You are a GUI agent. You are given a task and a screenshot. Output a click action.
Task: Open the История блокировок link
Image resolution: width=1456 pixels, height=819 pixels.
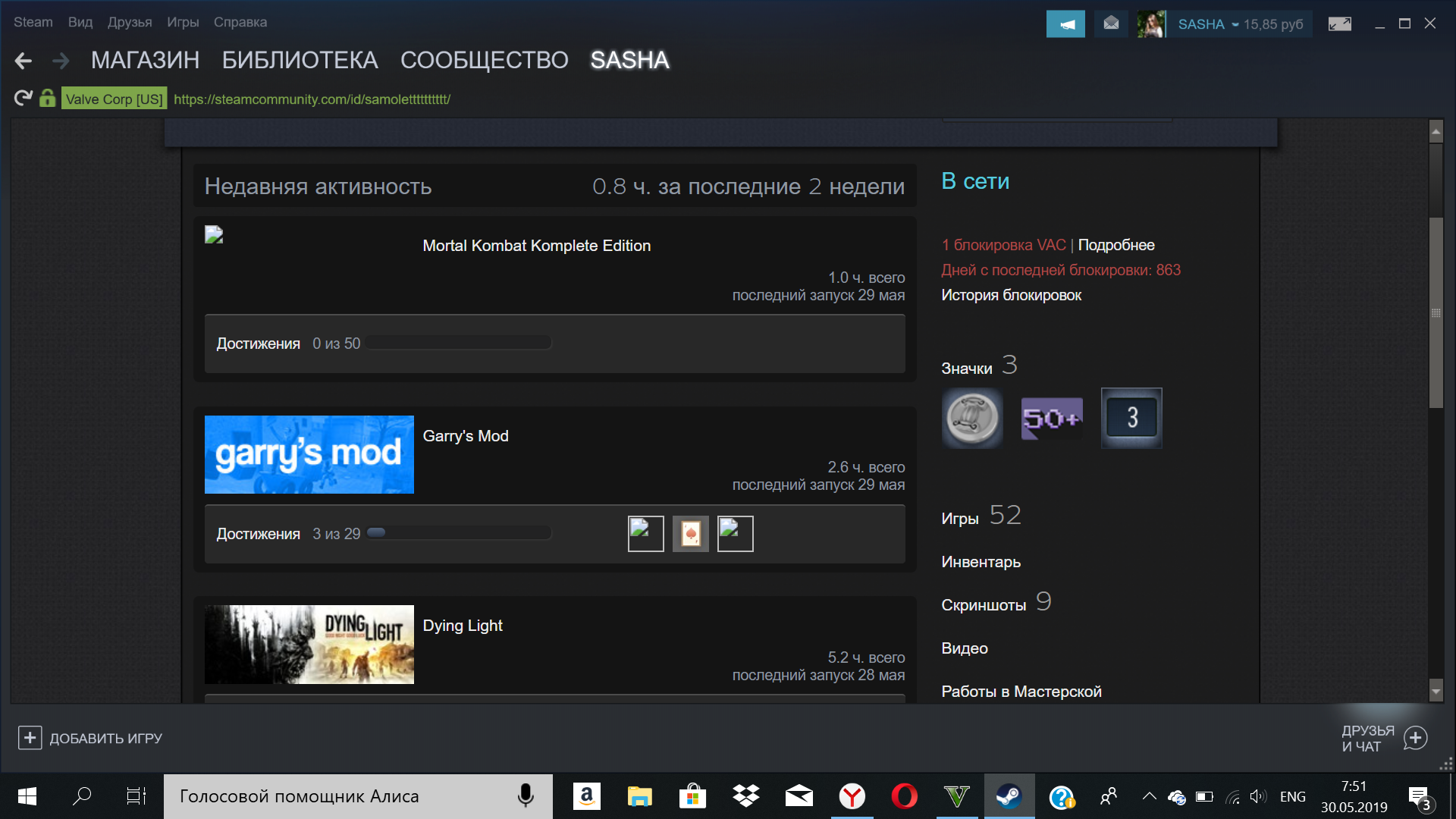pos(1012,295)
